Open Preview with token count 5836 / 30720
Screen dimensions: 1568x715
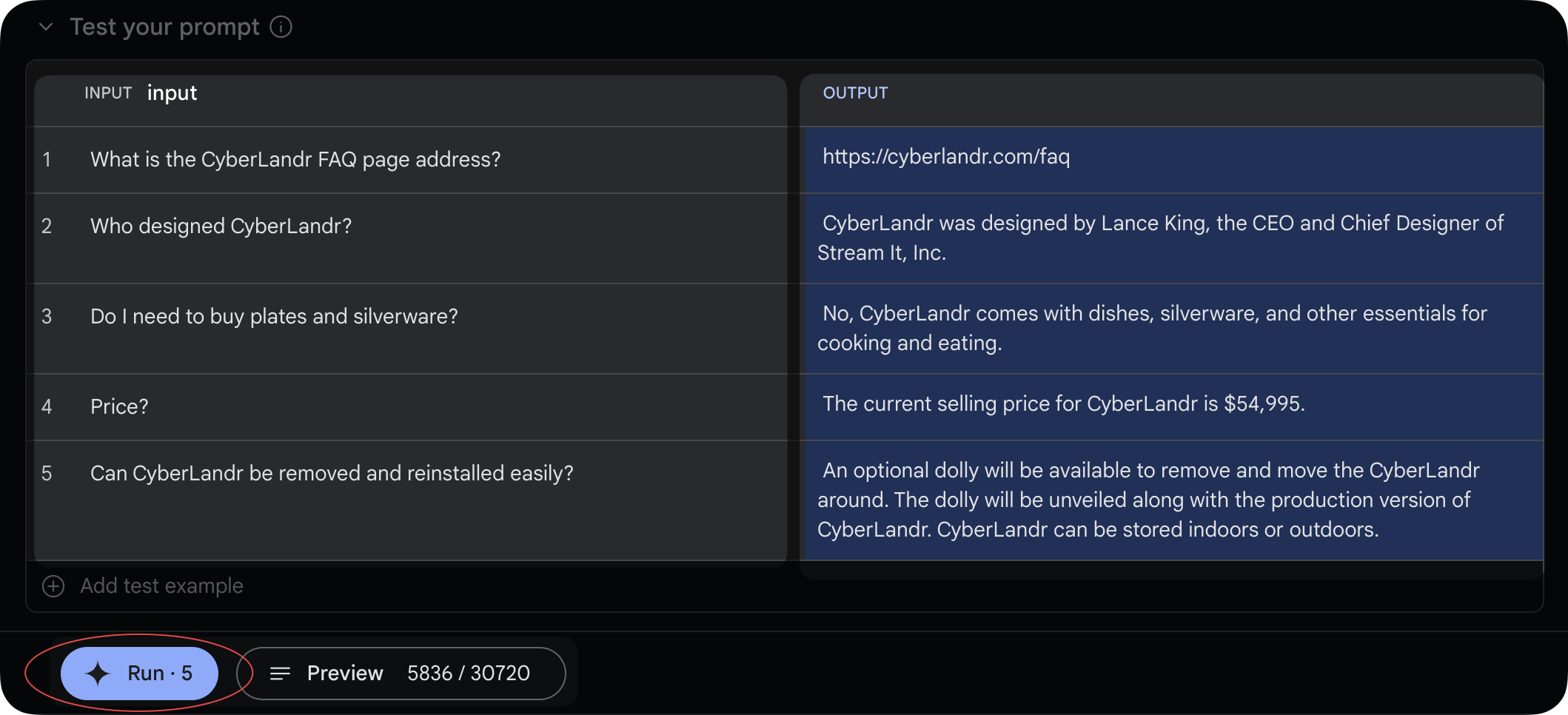(x=401, y=674)
